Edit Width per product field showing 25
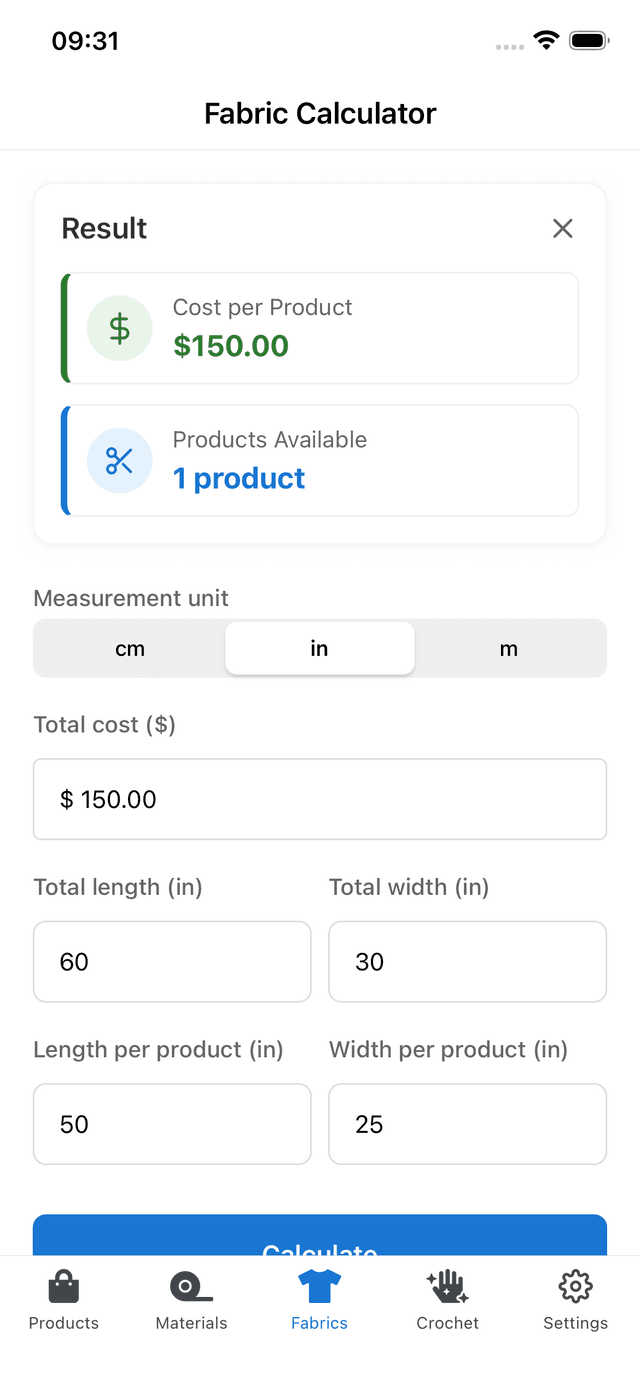Viewport: 640px width, 1385px height. 468,1124
